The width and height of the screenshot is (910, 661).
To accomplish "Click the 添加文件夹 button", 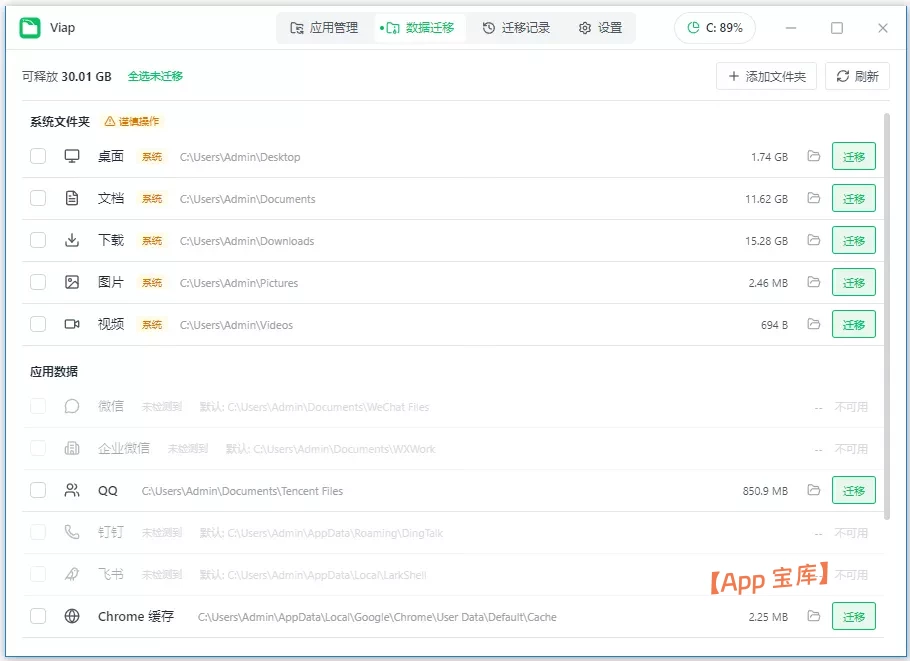I will (766, 76).
